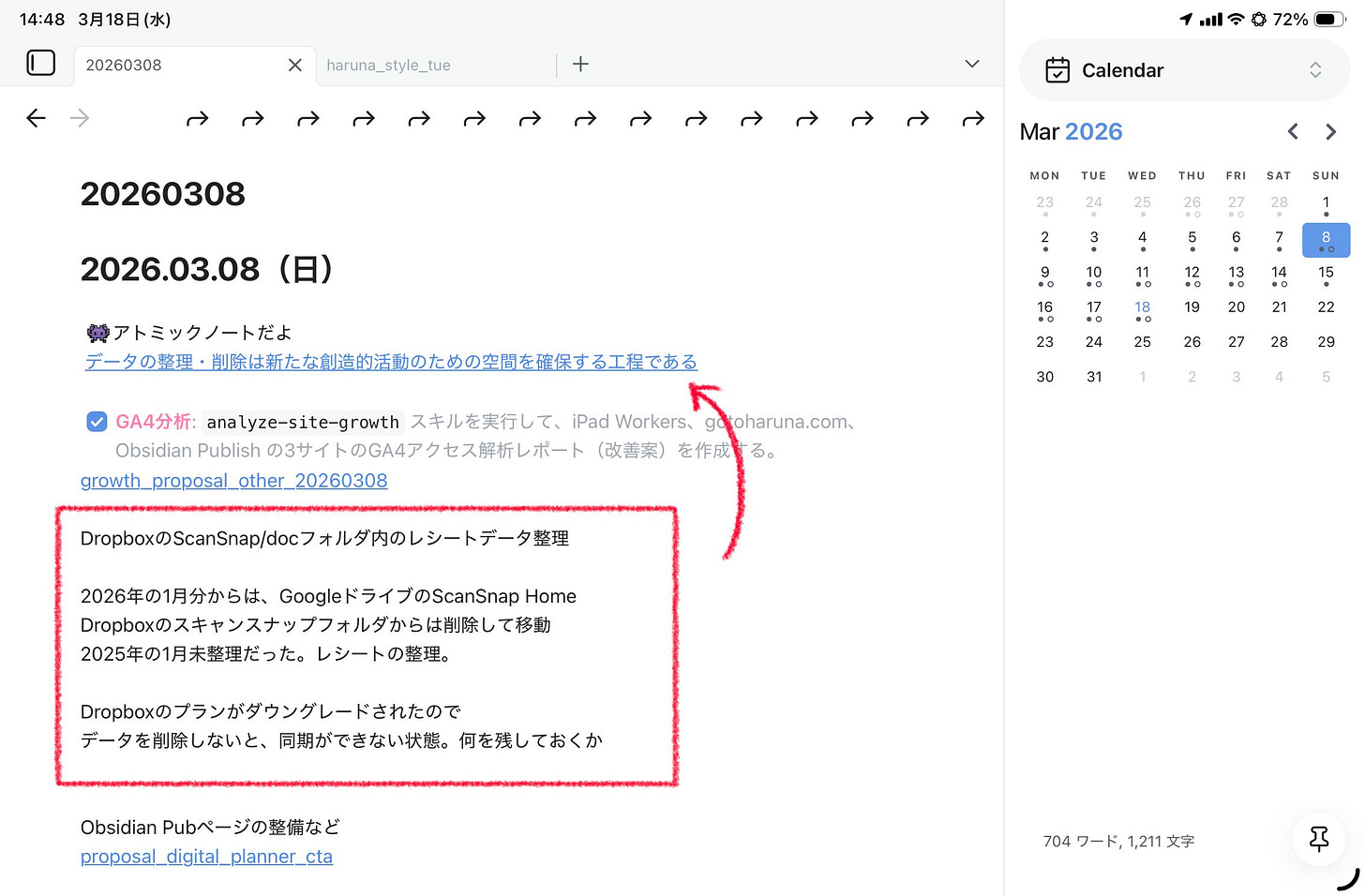Select day 21 in calendar
Image resolution: width=1365 pixels, height=896 pixels.
click(1279, 307)
